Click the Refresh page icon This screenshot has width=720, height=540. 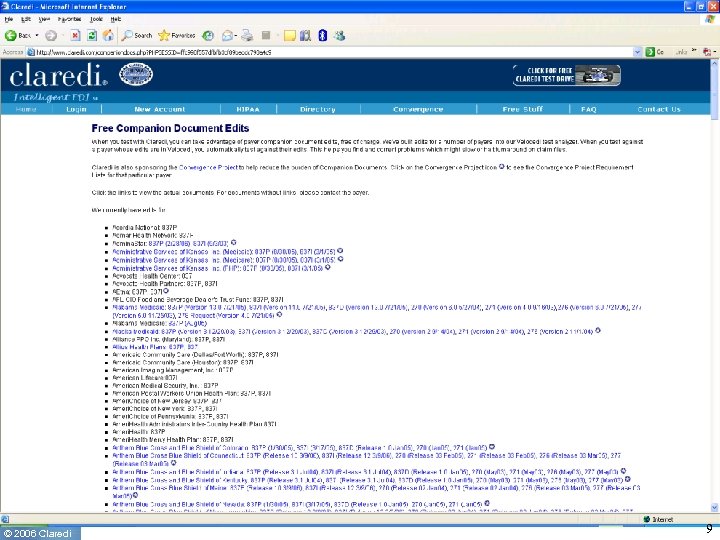92,35
